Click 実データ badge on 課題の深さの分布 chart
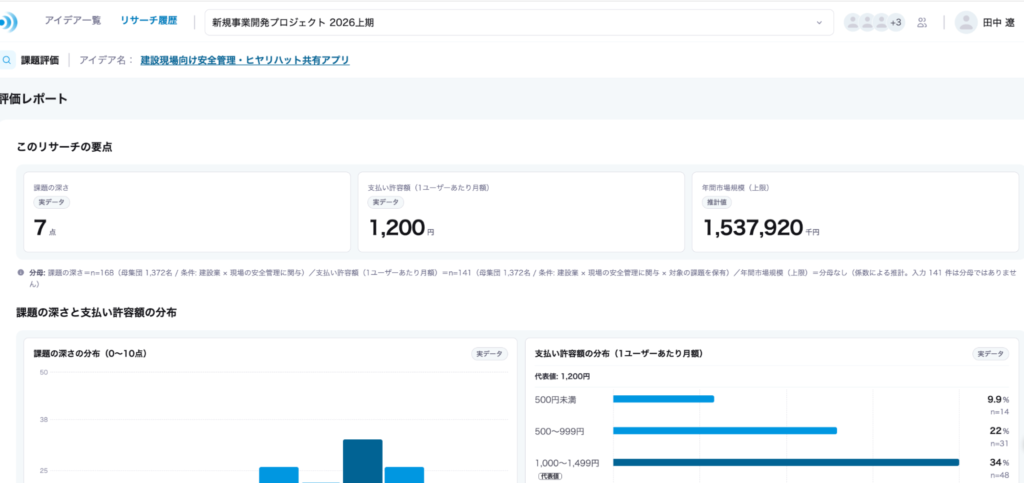 pos(489,354)
